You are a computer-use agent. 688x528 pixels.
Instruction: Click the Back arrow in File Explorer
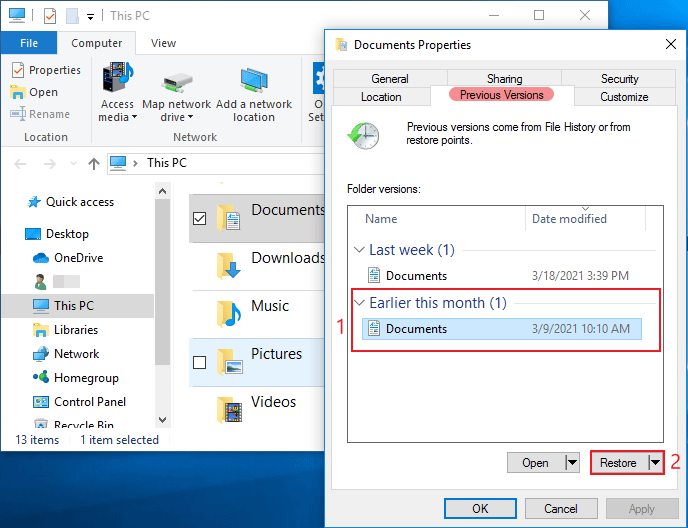point(20,164)
